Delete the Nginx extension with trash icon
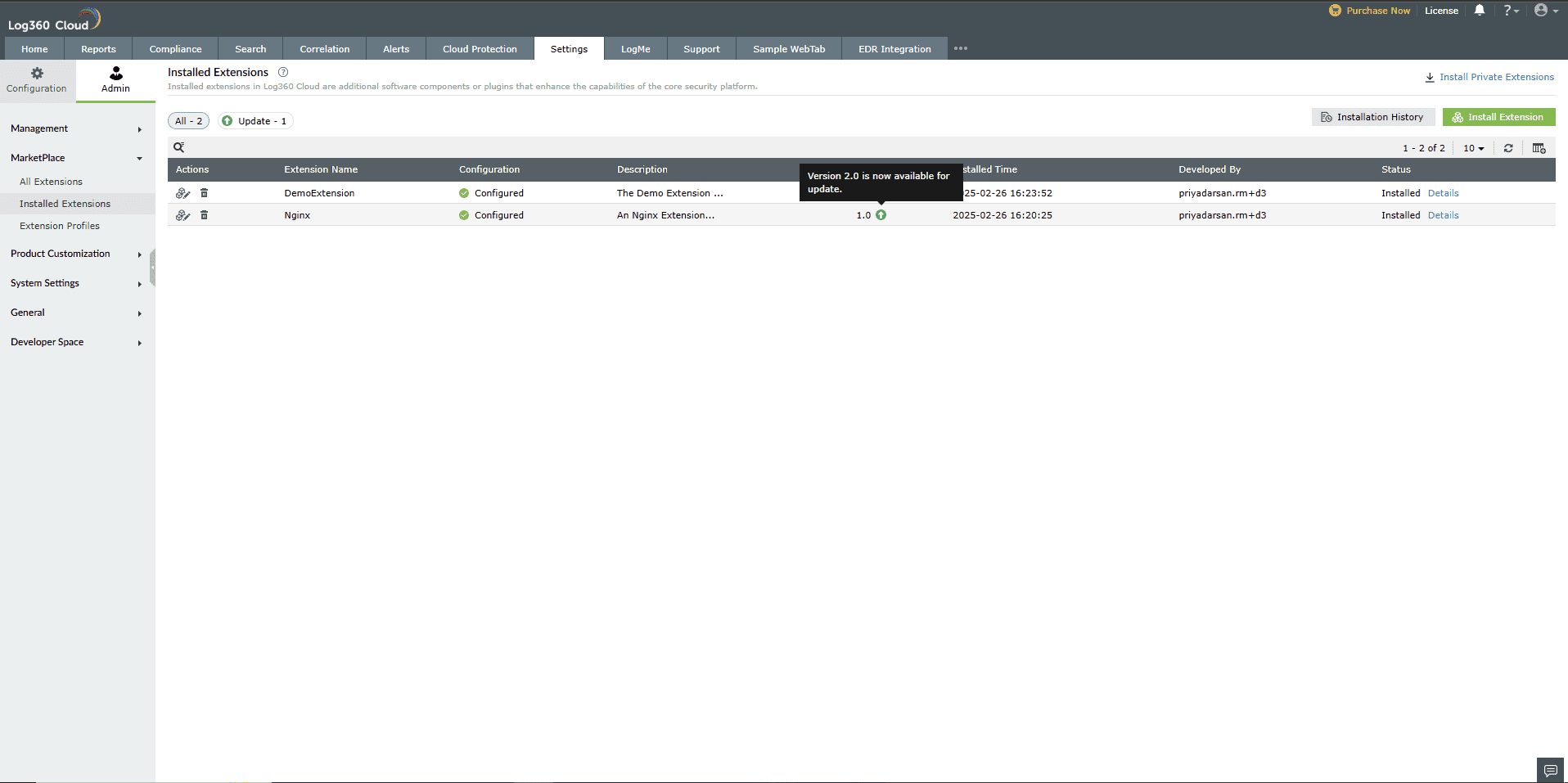Image resolution: width=1568 pixels, height=783 pixels. pos(205,215)
